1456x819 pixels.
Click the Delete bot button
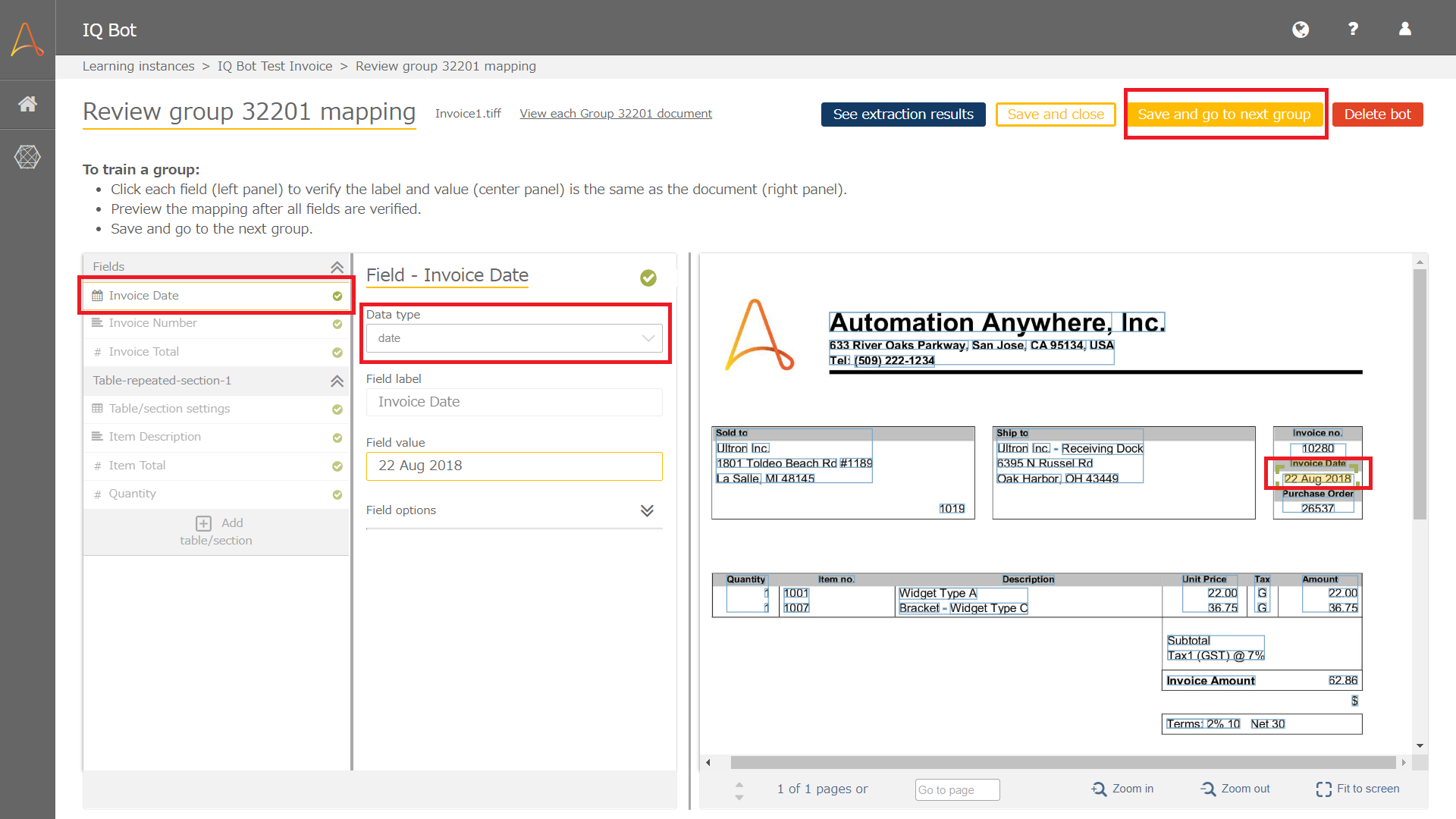click(1378, 115)
